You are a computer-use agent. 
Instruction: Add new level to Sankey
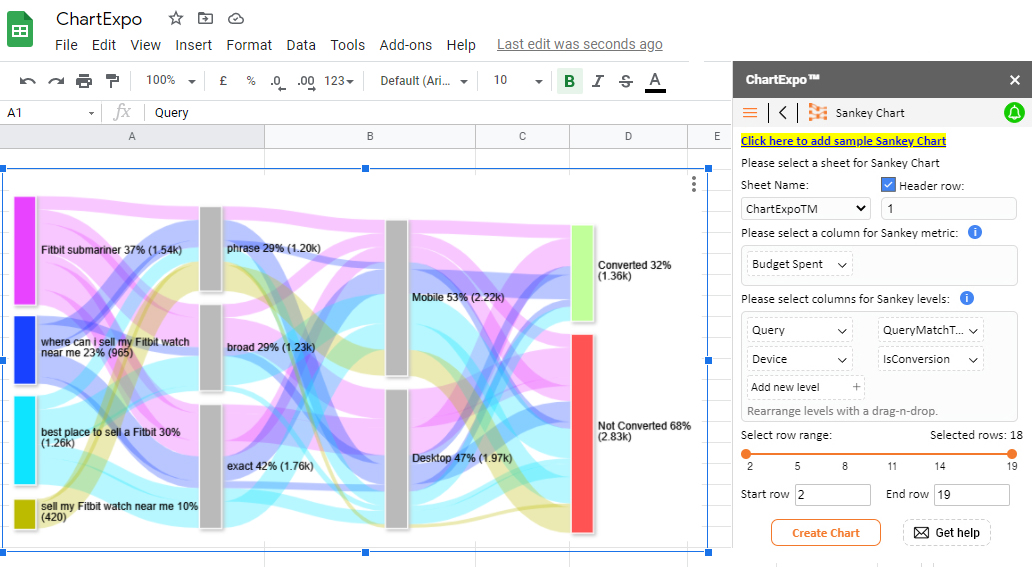(x=806, y=387)
